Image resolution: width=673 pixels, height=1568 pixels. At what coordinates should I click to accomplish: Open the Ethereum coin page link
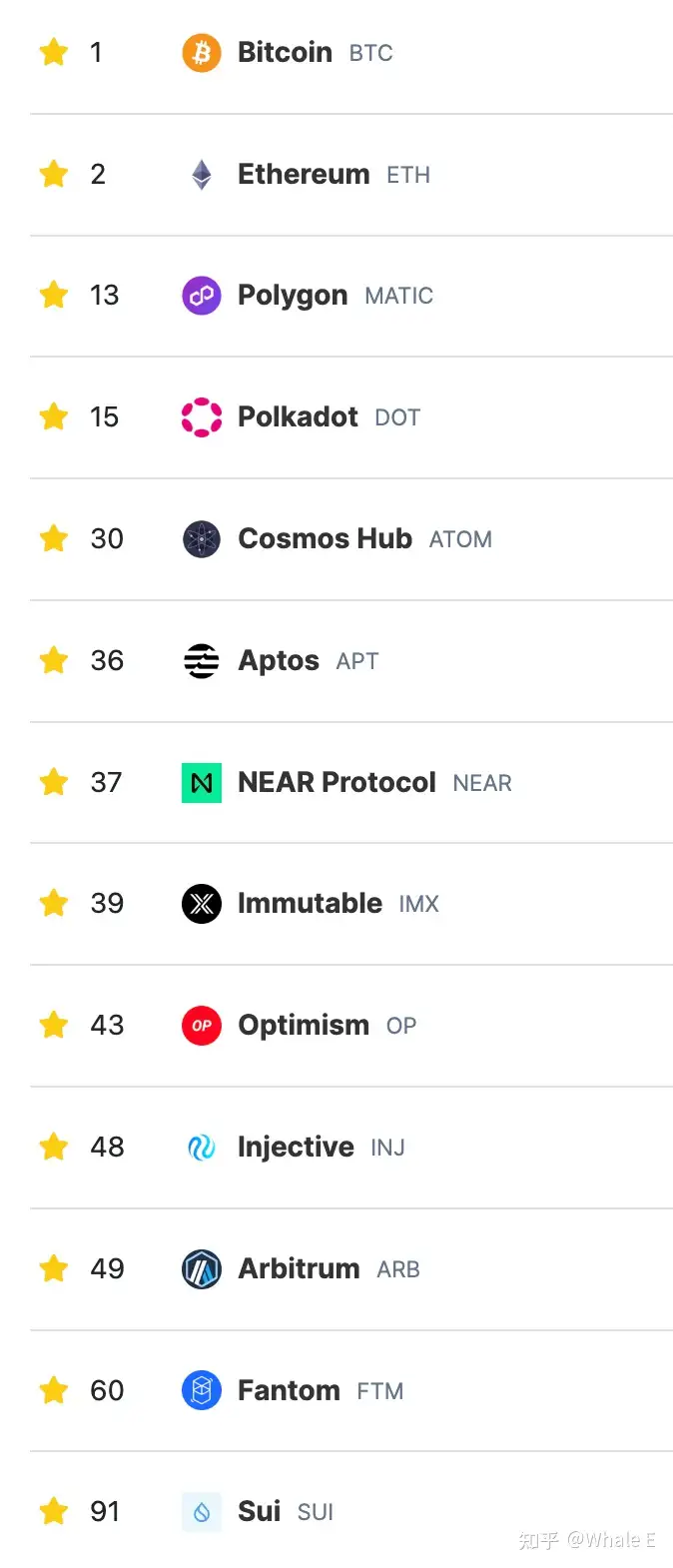click(304, 175)
